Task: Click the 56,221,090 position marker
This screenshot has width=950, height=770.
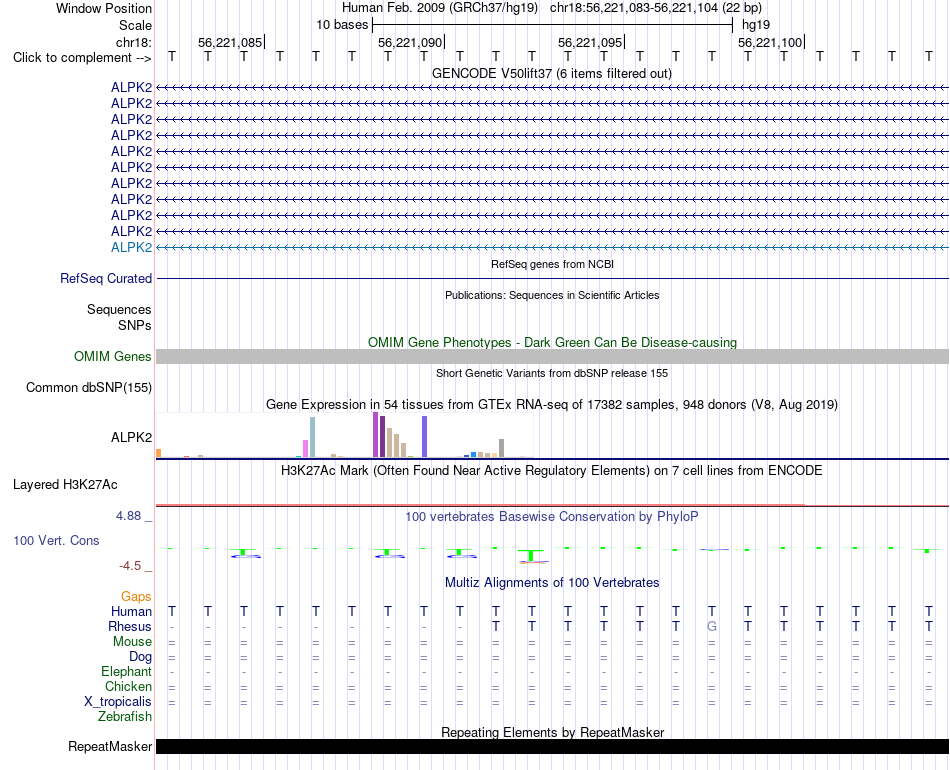Action: click(x=410, y=42)
